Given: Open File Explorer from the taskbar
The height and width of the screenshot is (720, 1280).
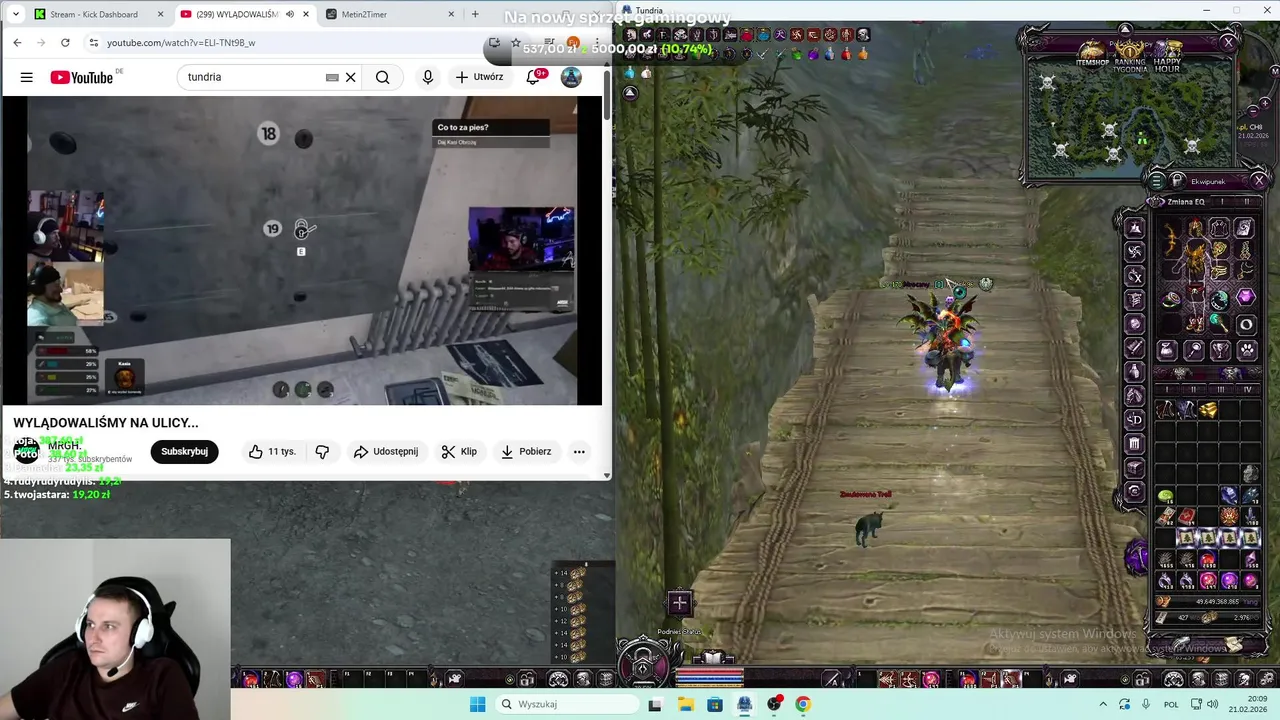Looking at the screenshot, I should 686,704.
